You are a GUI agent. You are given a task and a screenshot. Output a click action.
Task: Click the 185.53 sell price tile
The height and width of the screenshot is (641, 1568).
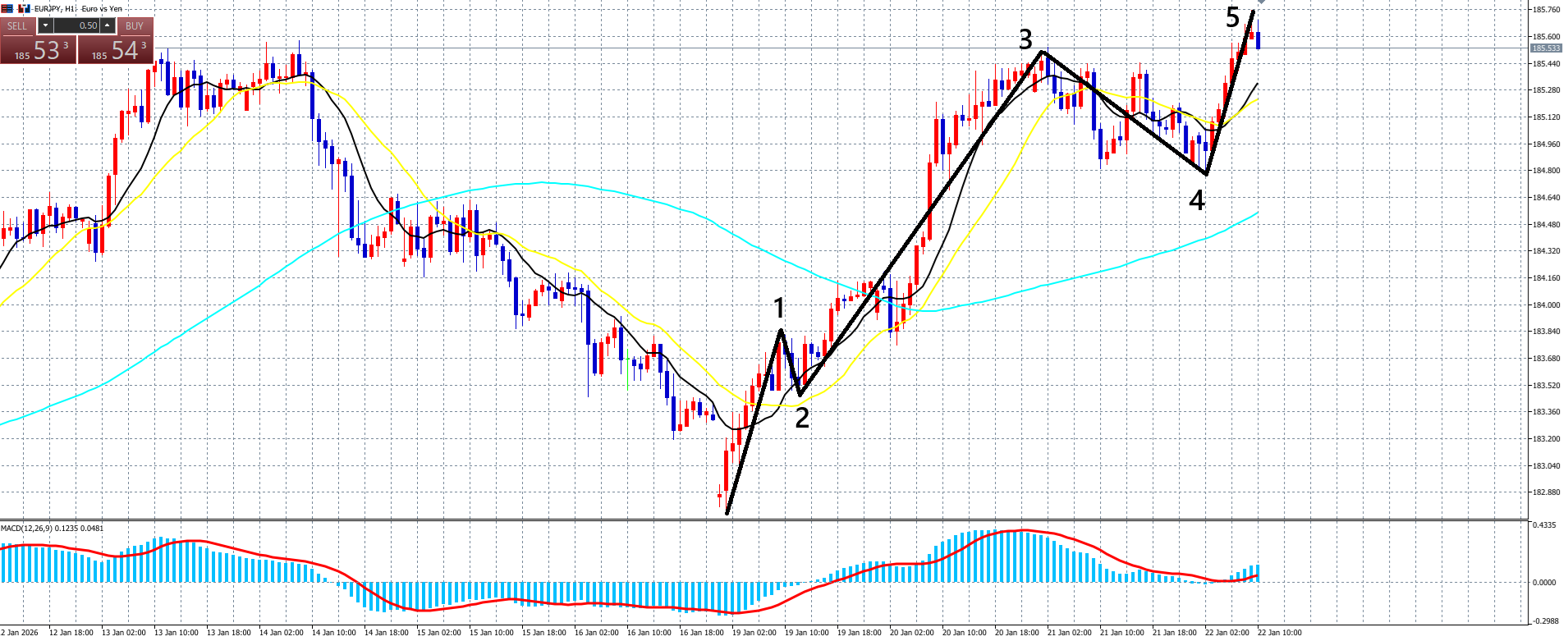[38, 50]
